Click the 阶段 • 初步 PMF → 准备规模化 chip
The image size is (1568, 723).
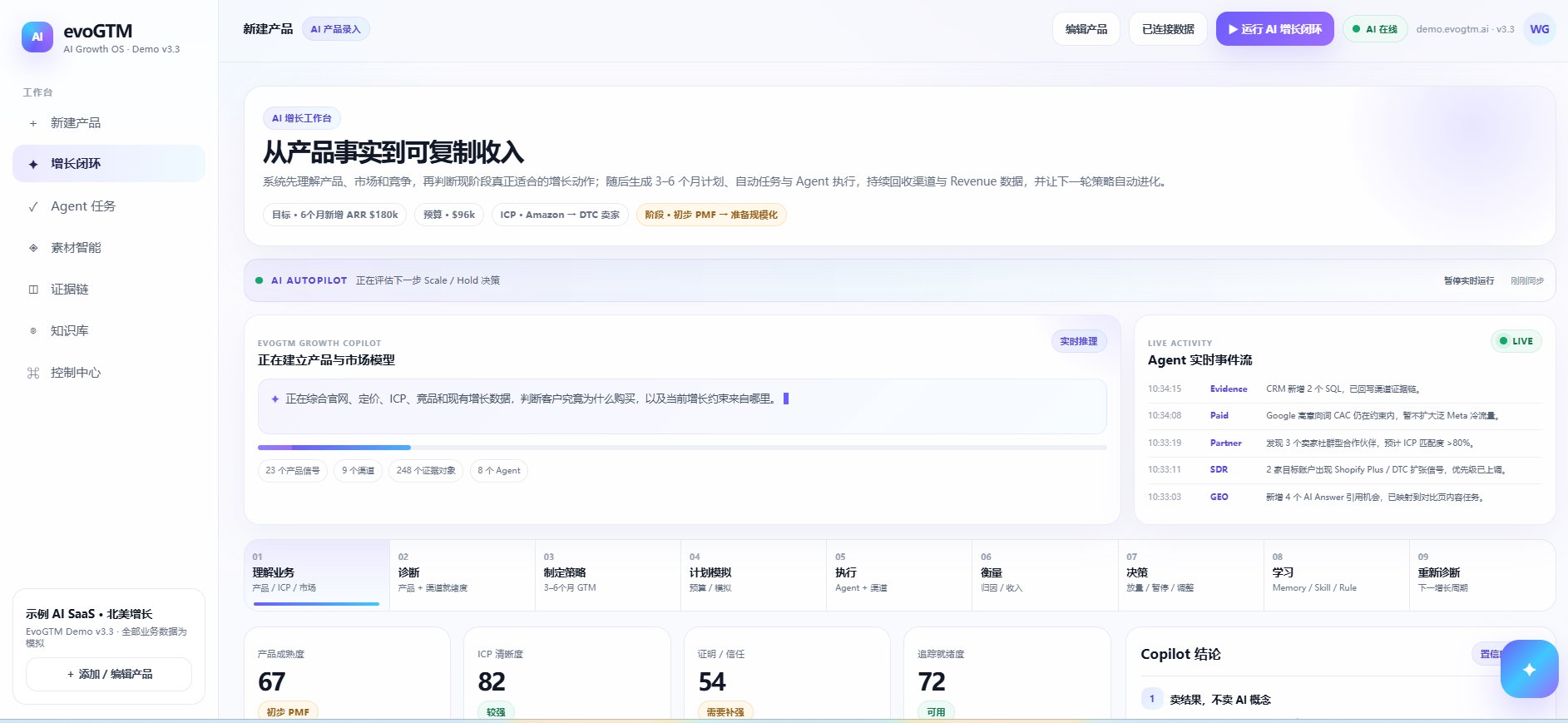click(x=711, y=215)
